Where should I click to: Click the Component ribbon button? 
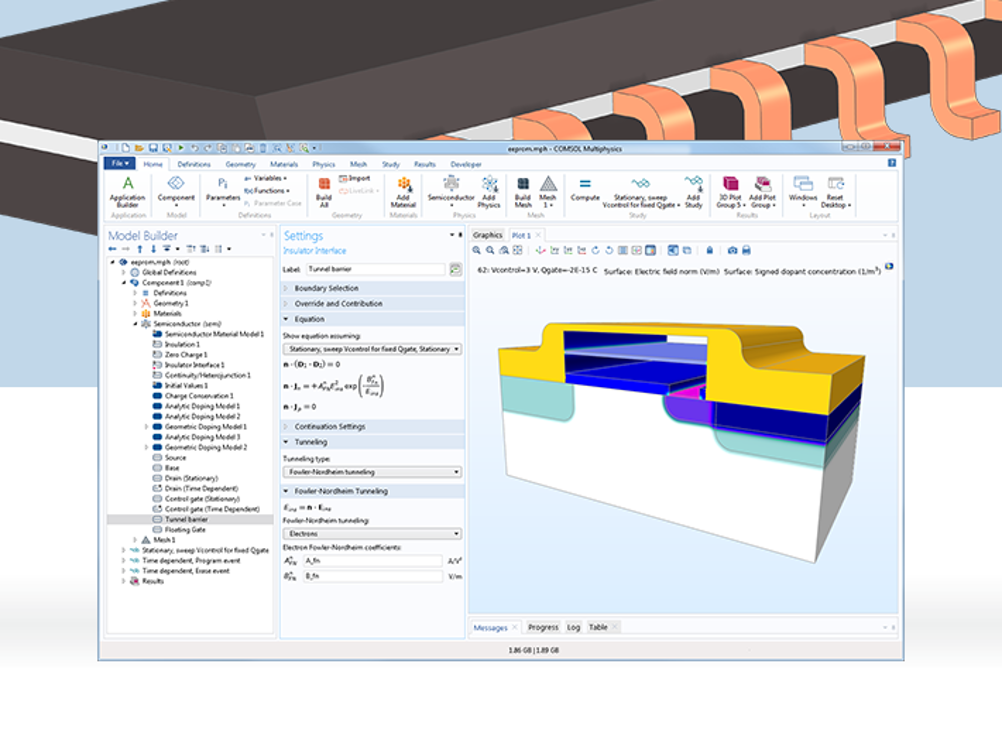tap(176, 189)
